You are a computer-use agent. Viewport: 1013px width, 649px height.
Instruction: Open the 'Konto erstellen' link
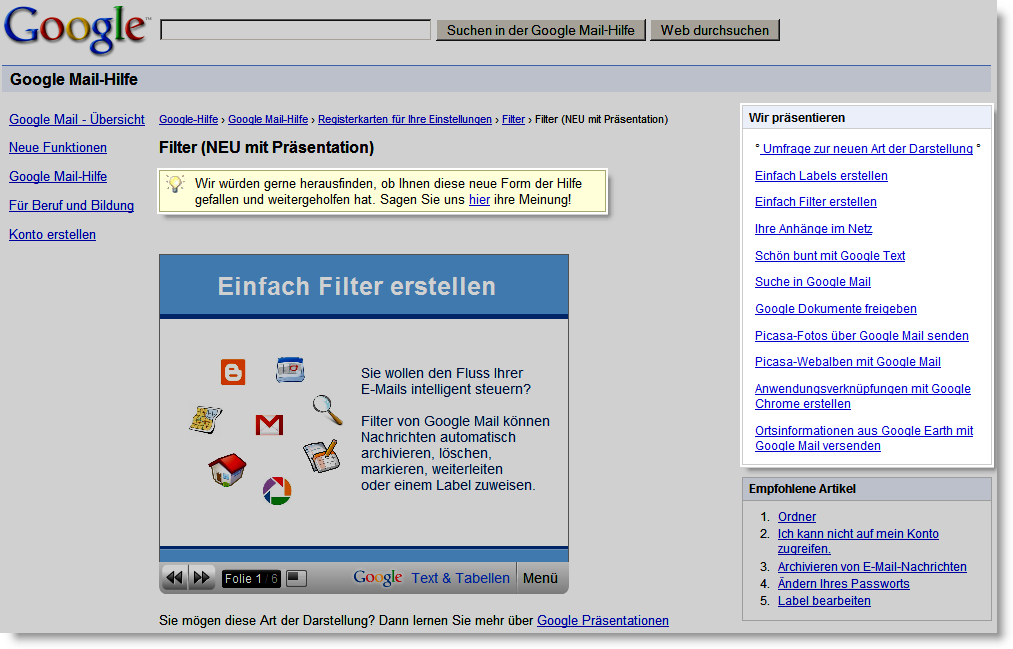(52, 234)
